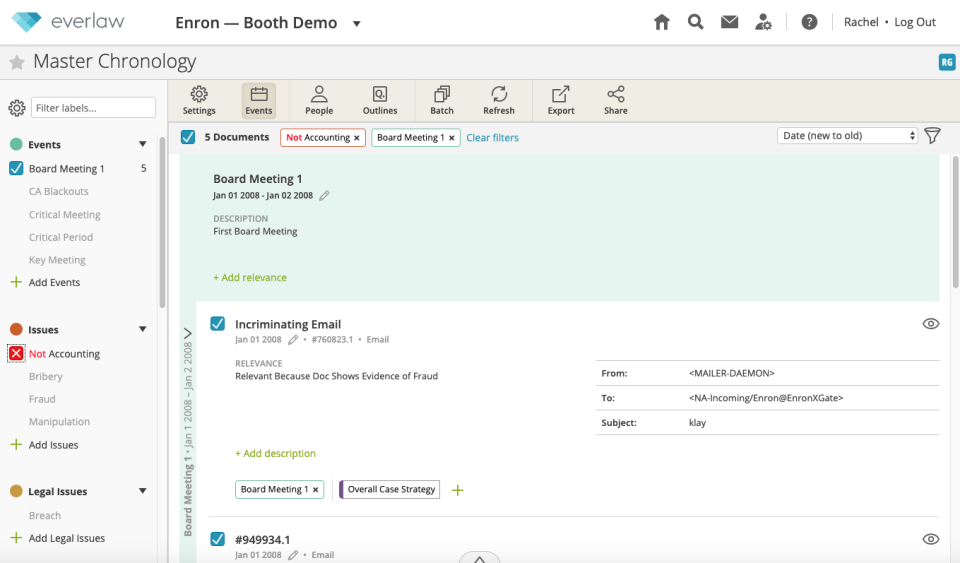
Task: Export the chronology
Action: click(561, 101)
